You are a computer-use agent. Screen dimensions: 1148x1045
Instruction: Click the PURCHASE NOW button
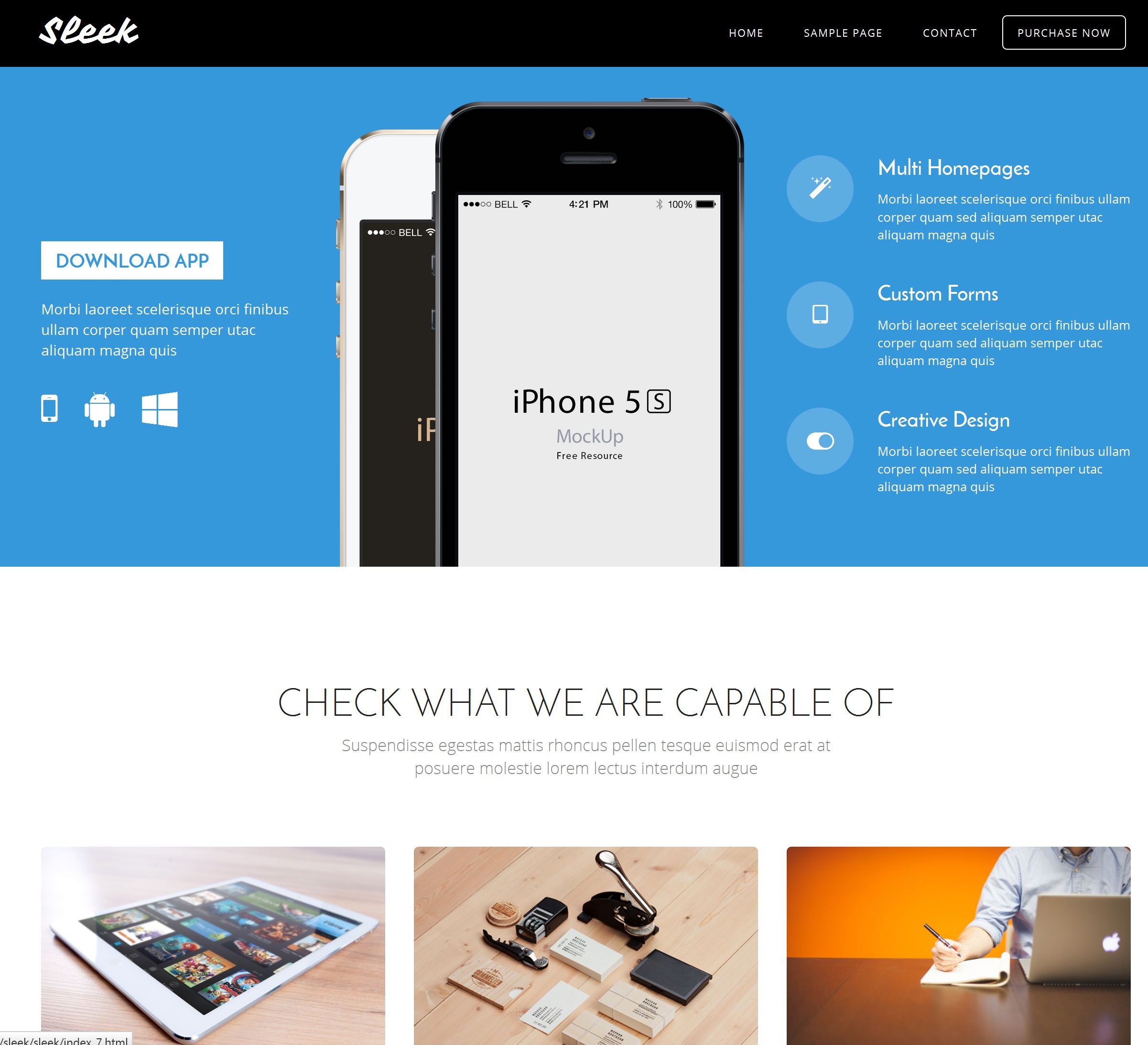click(x=1063, y=32)
